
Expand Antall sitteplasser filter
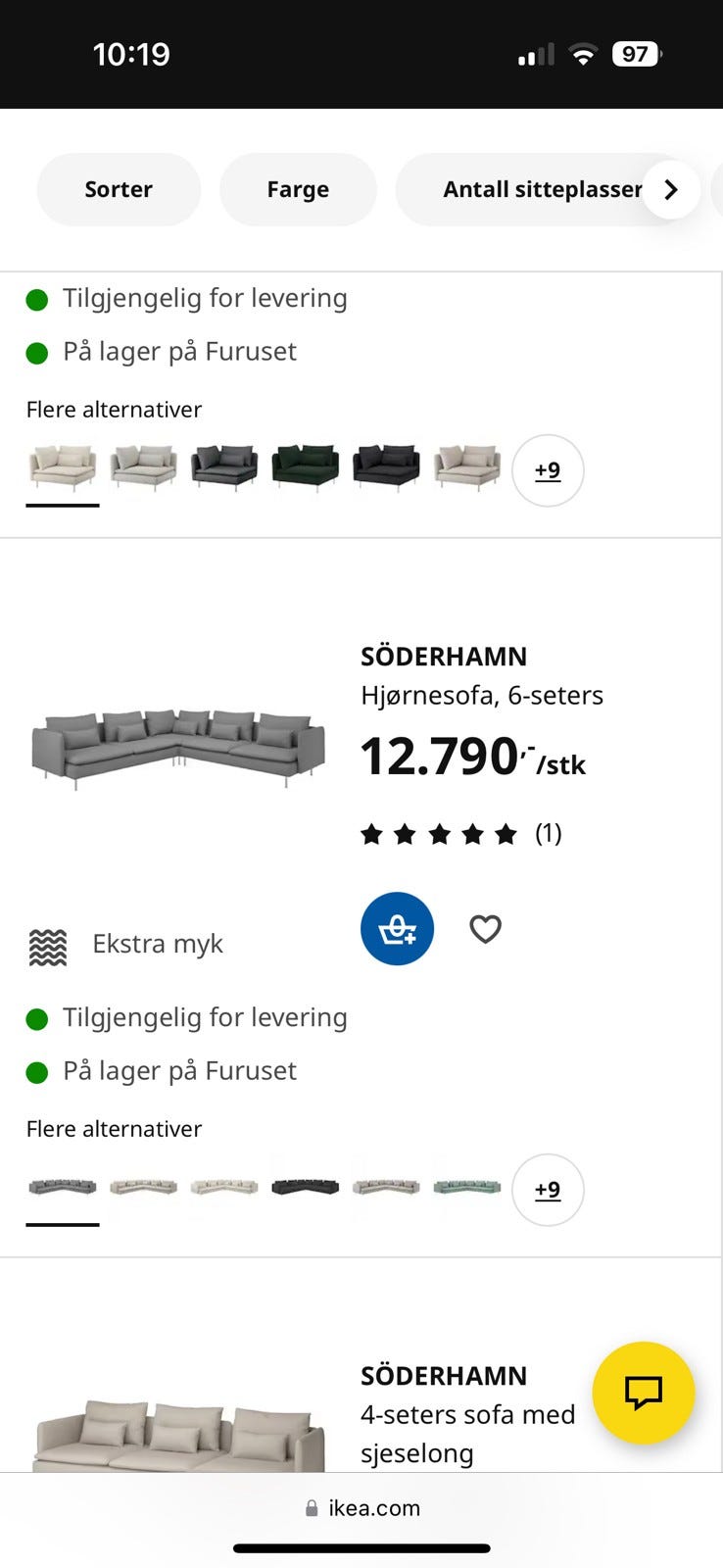click(x=542, y=189)
